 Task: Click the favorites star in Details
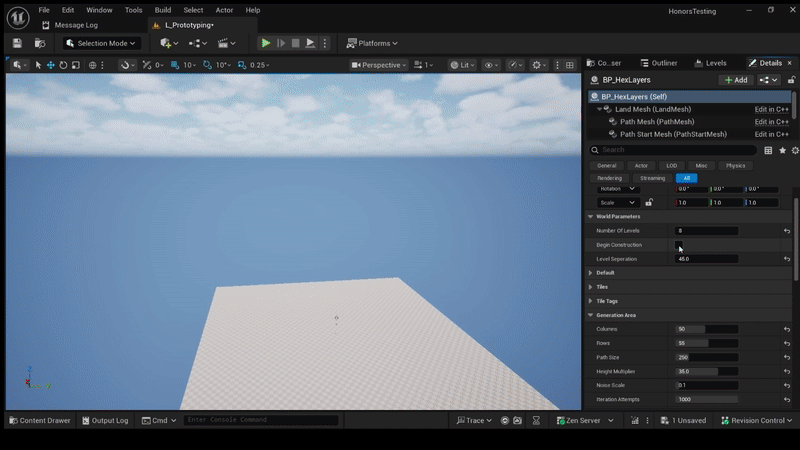[782, 150]
